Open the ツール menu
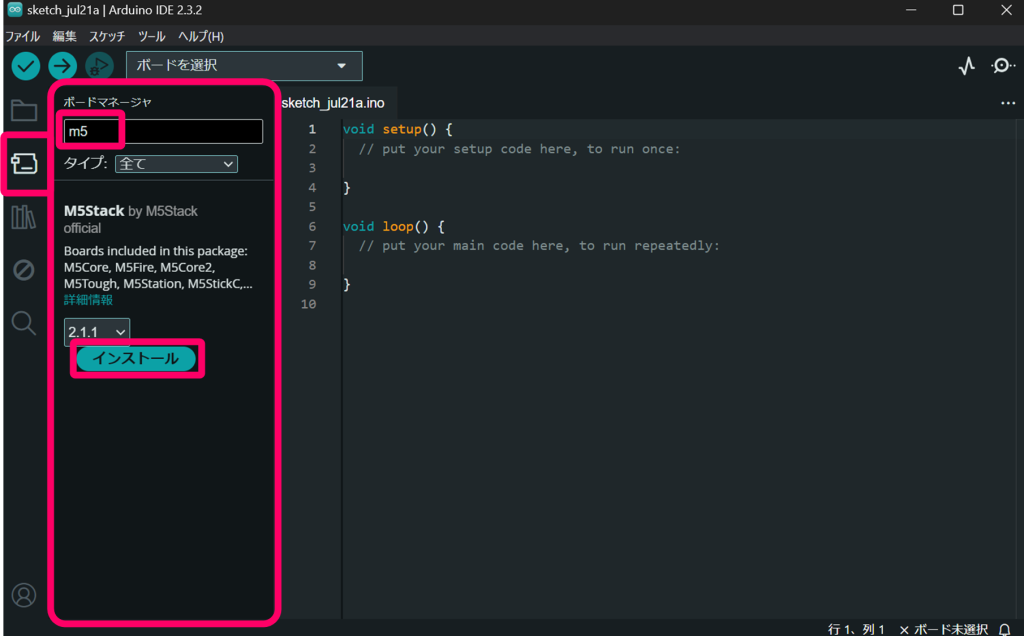This screenshot has height=636, width=1024. coord(152,37)
